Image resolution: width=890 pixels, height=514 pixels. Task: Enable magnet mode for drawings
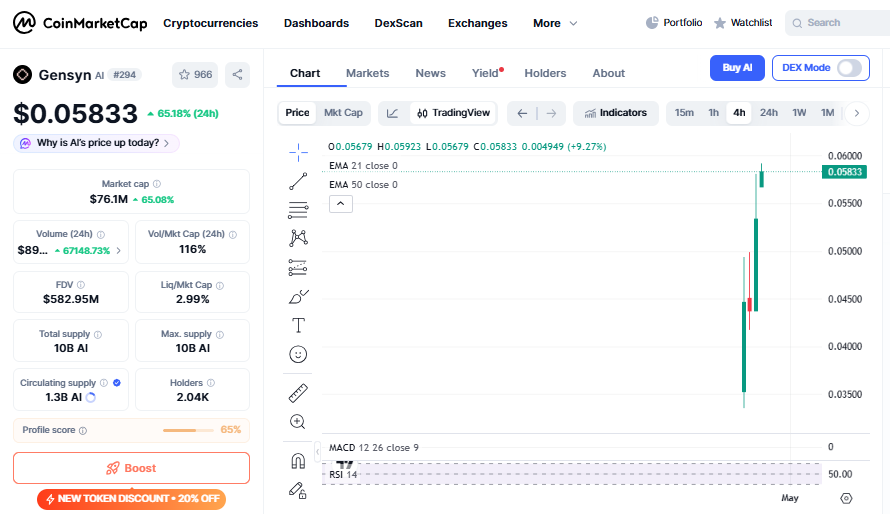[x=298, y=461]
